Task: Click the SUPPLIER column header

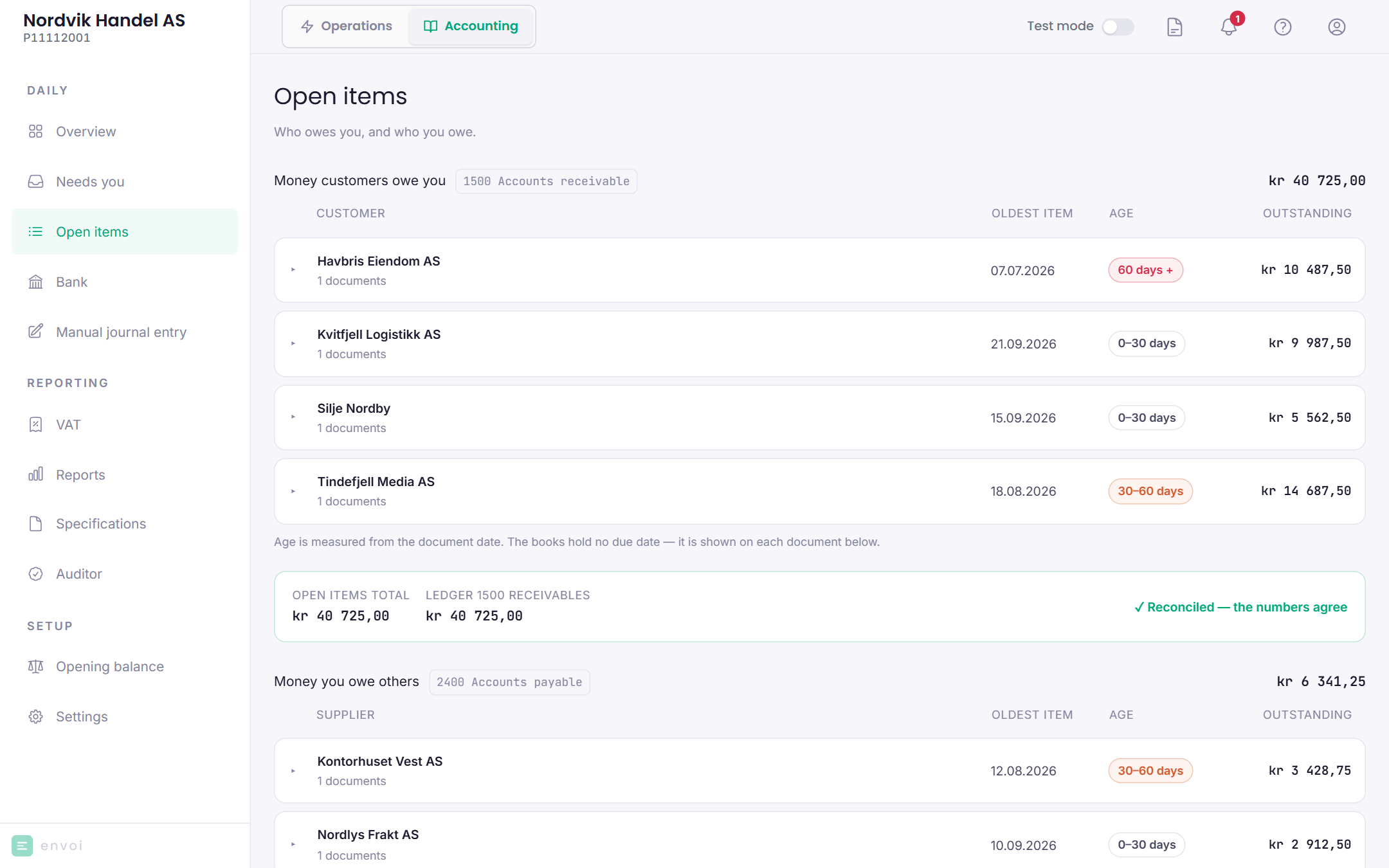Action: click(345, 715)
